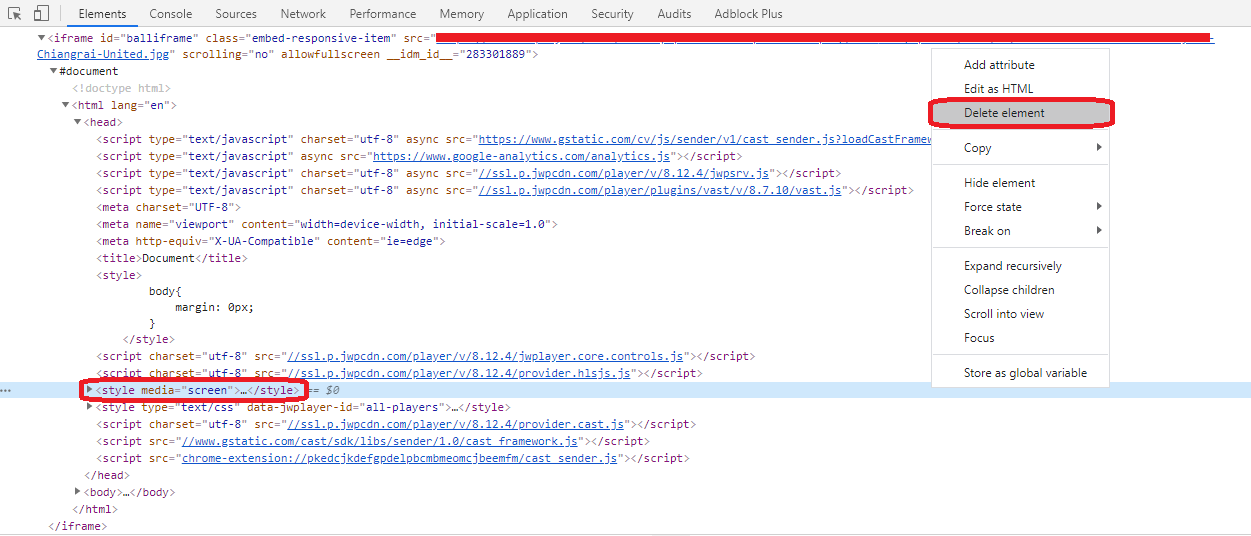1251x536 pixels.
Task: Open the google-analytics analytics.js link
Action: (x=521, y=156)
